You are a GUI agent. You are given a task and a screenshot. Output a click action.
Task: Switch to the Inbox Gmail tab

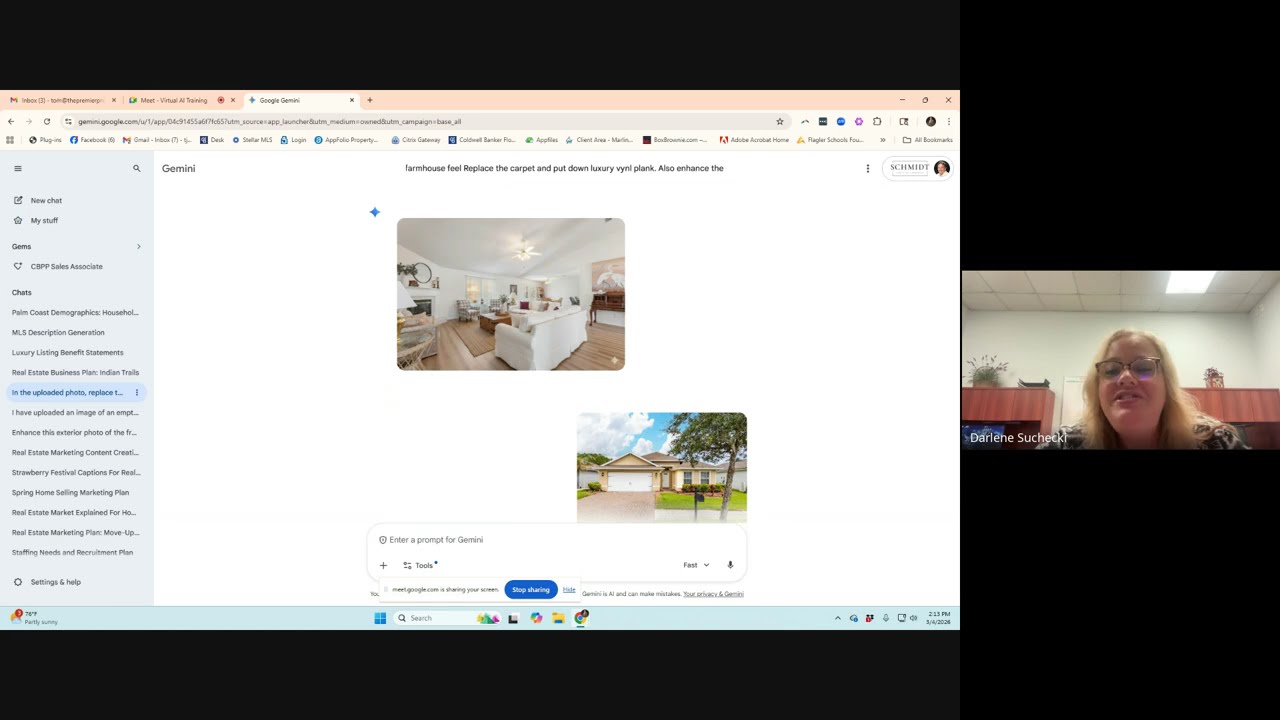click(62, 100)
